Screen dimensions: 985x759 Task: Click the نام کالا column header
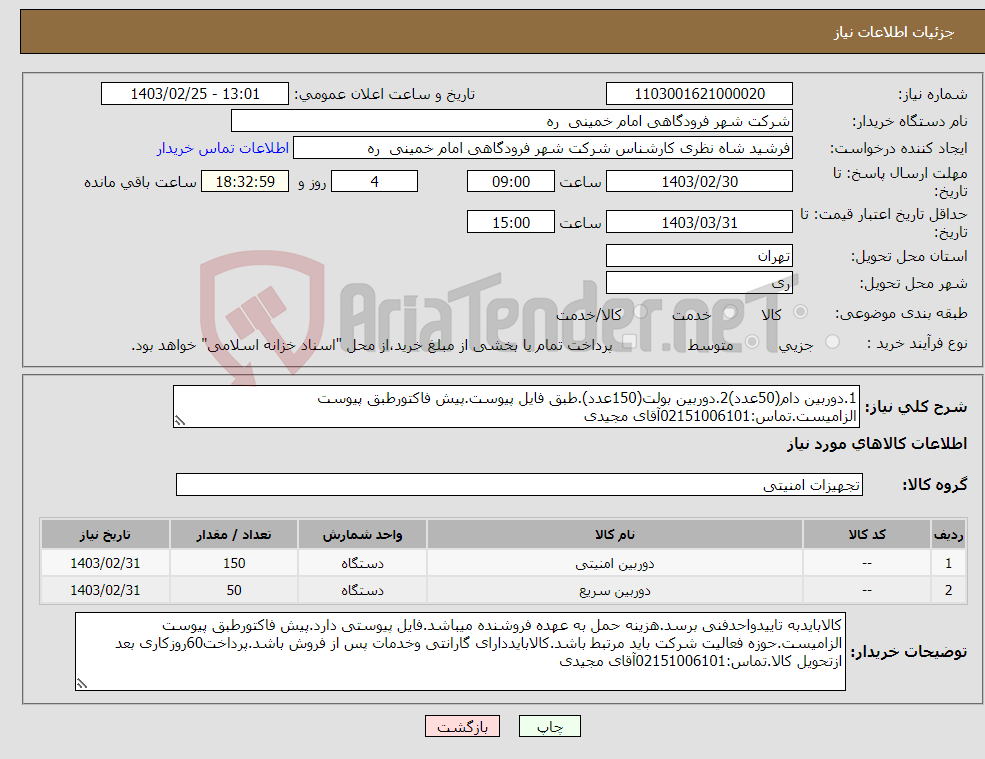click(x=615, y=535)
